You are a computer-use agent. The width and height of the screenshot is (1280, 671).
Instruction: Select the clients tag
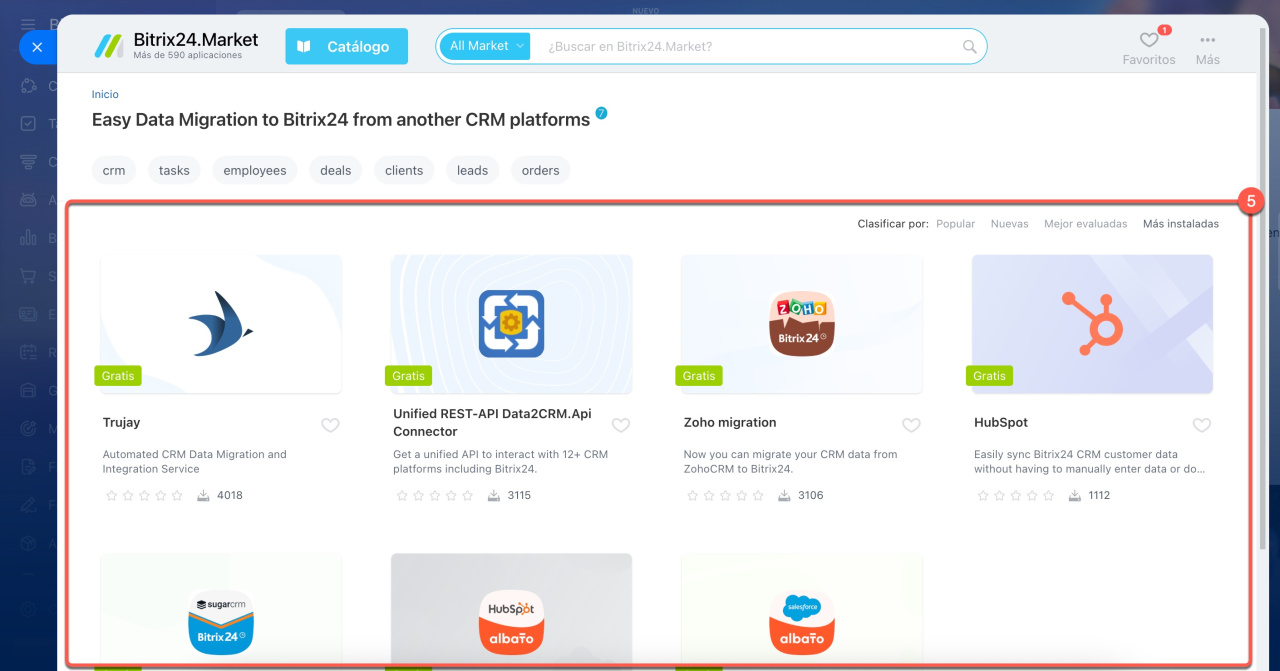[x=404, y=170]
